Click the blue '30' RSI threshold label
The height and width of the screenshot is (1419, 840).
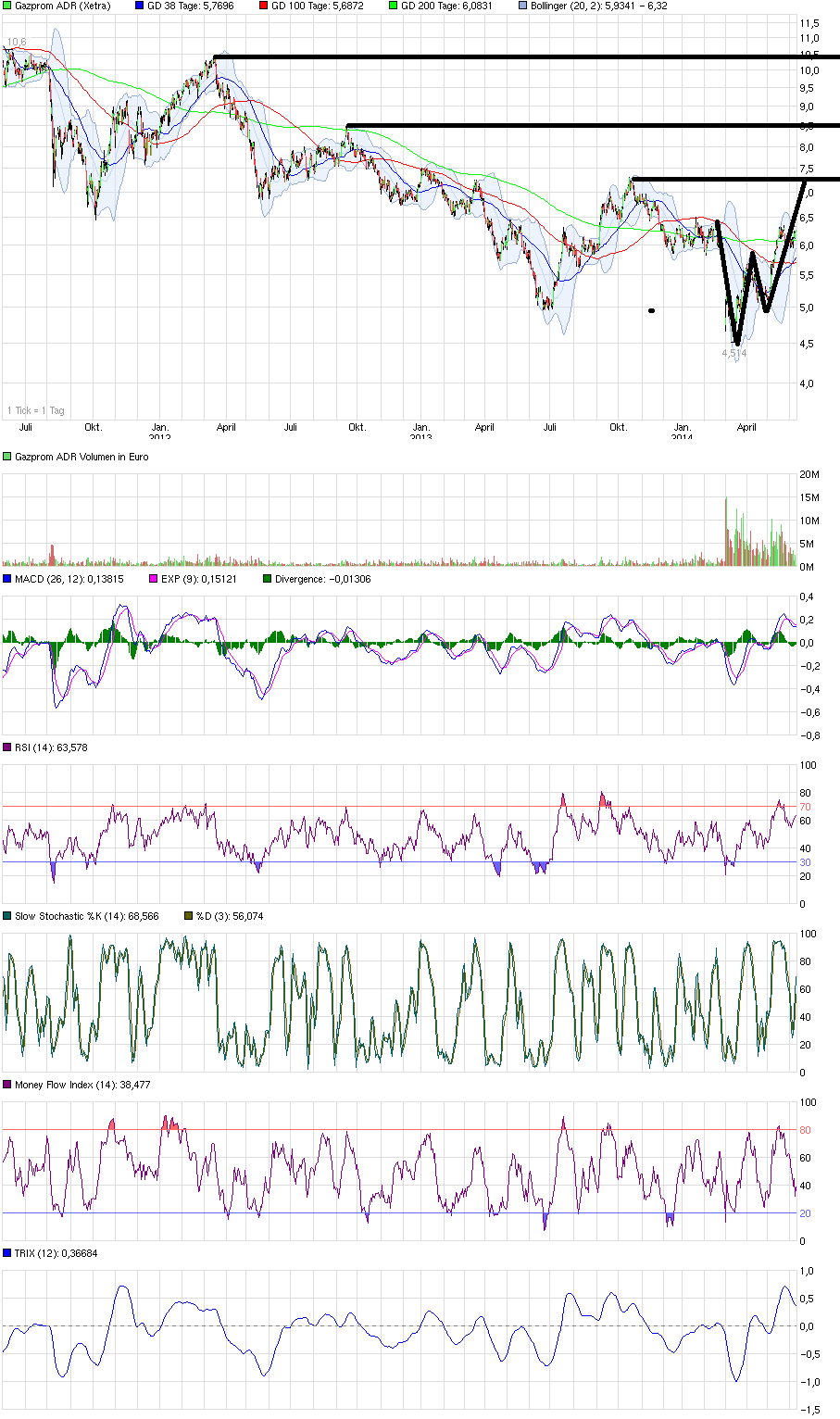pyautogui.click(x=806, y=862)
